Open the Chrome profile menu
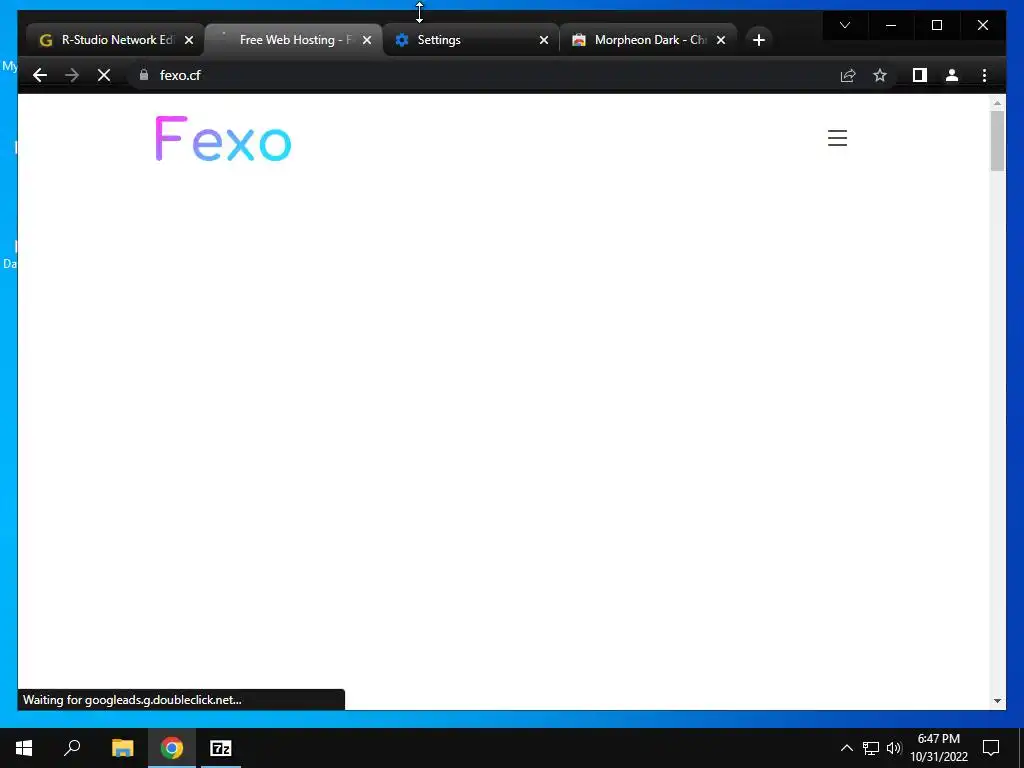1024x768 pixels. click(x=952, y=75)
